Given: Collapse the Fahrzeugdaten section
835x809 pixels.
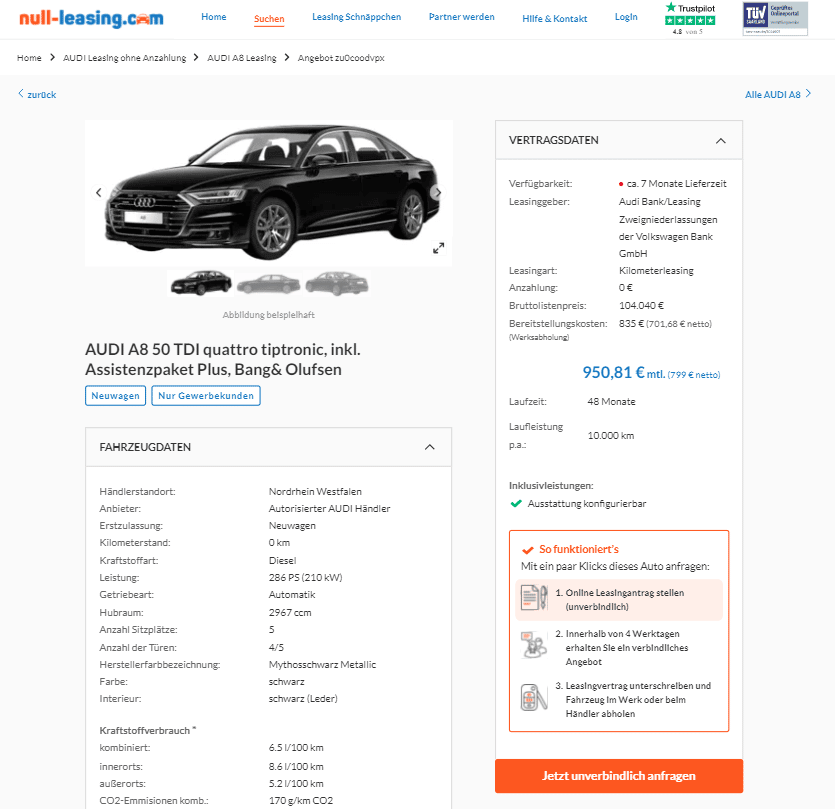Looking at the screenshot, I should click(430, 447).
